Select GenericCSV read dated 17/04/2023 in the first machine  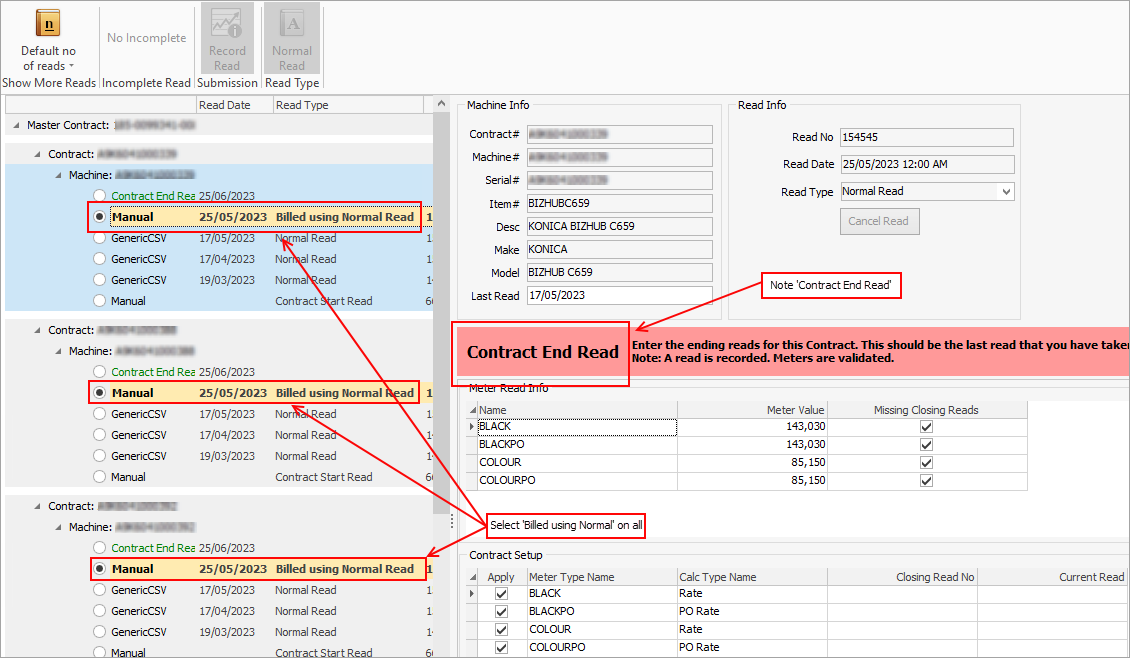click(x=99, y=259)
